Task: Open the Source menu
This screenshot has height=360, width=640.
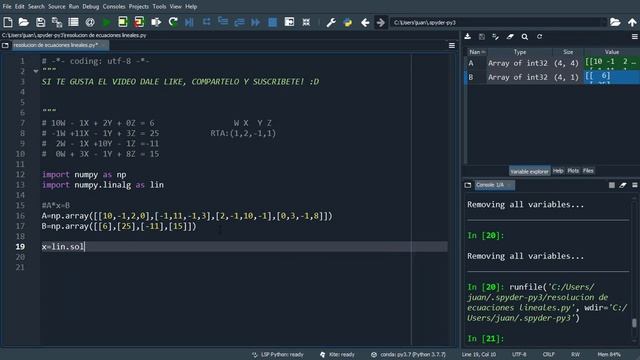Action: coord(57,7)
